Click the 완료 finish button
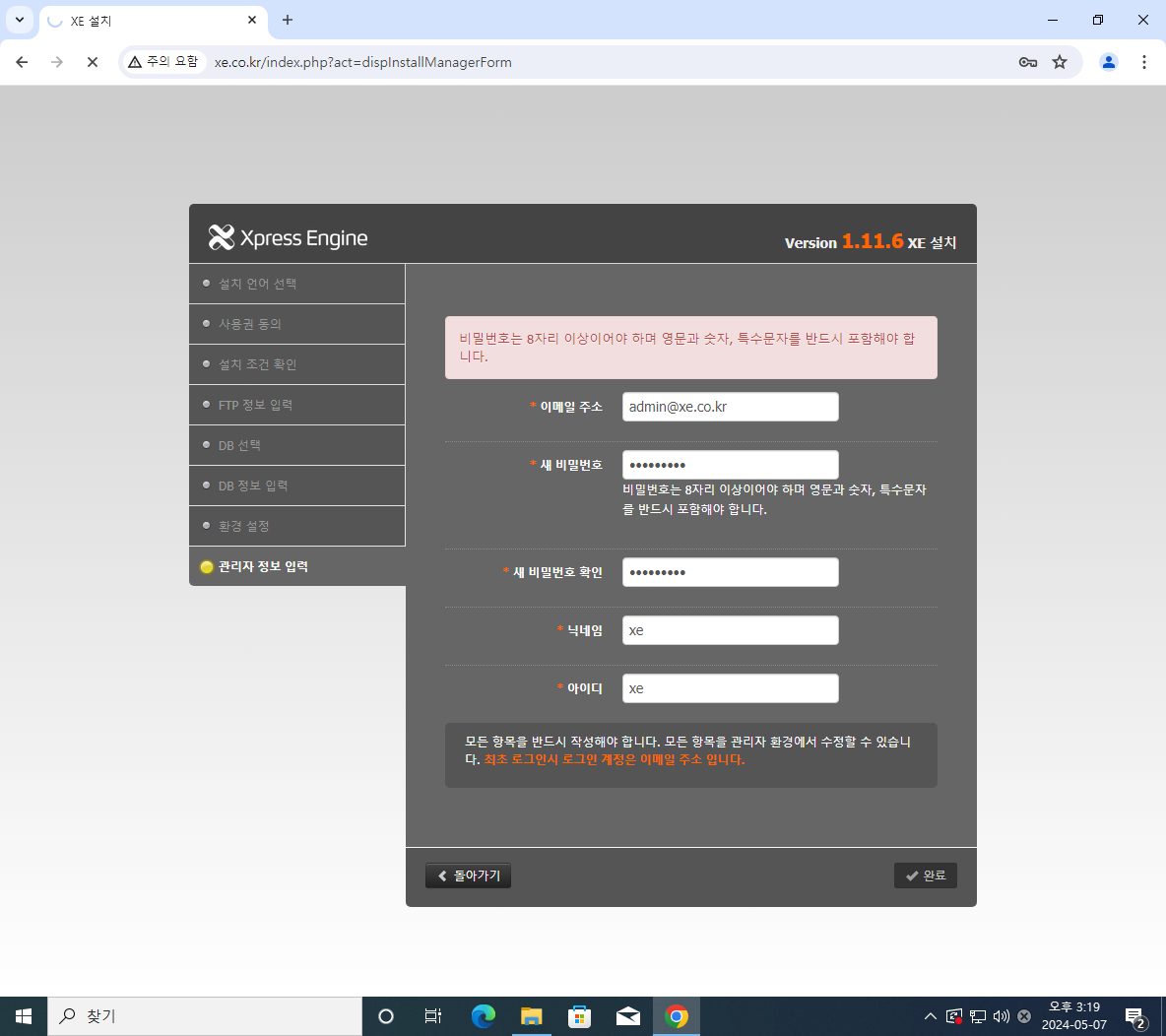 tap(925, 875)
